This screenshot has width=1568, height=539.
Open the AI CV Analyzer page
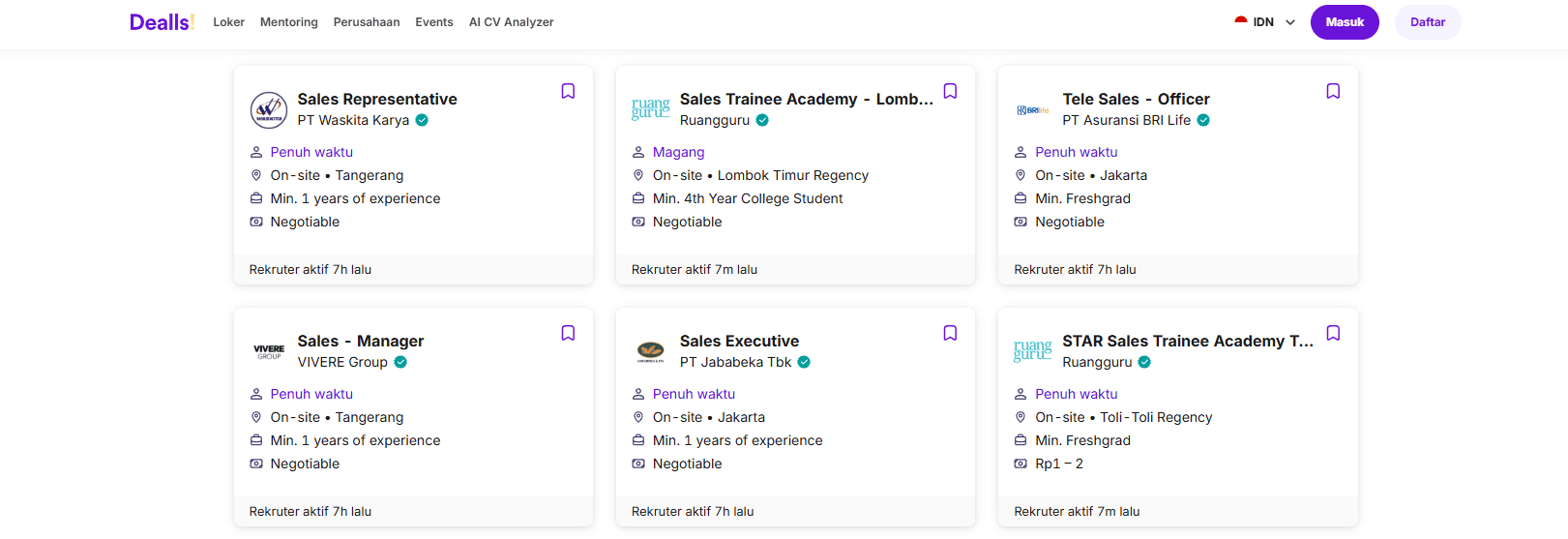pos(512,22)
